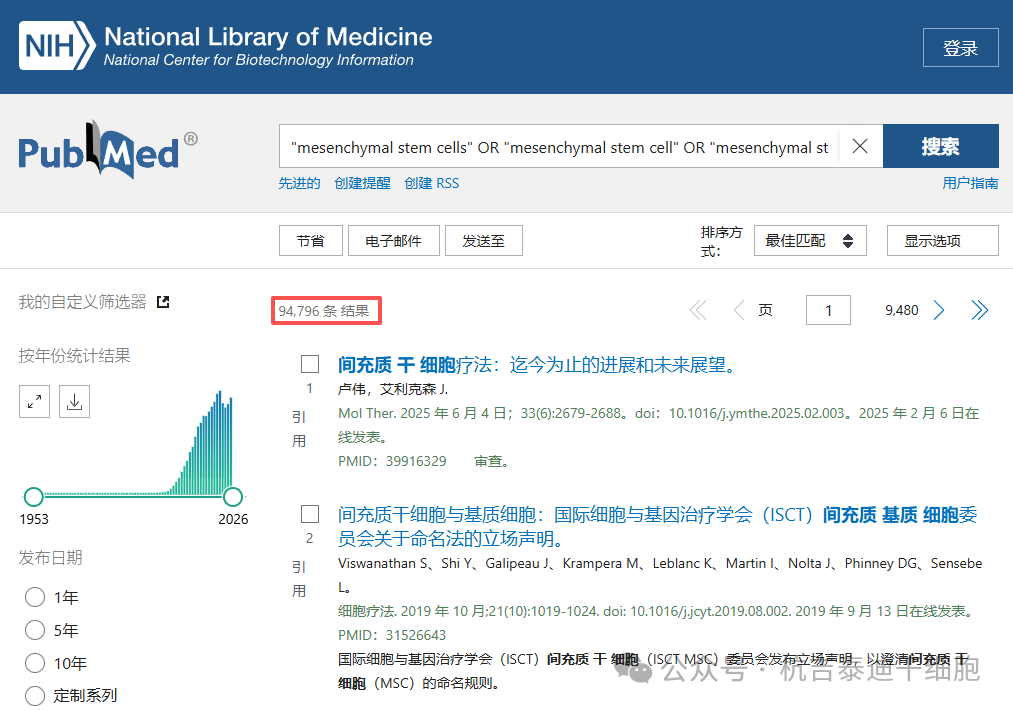Click the 2026 end handle on year slider

click(x=233, y=497)
